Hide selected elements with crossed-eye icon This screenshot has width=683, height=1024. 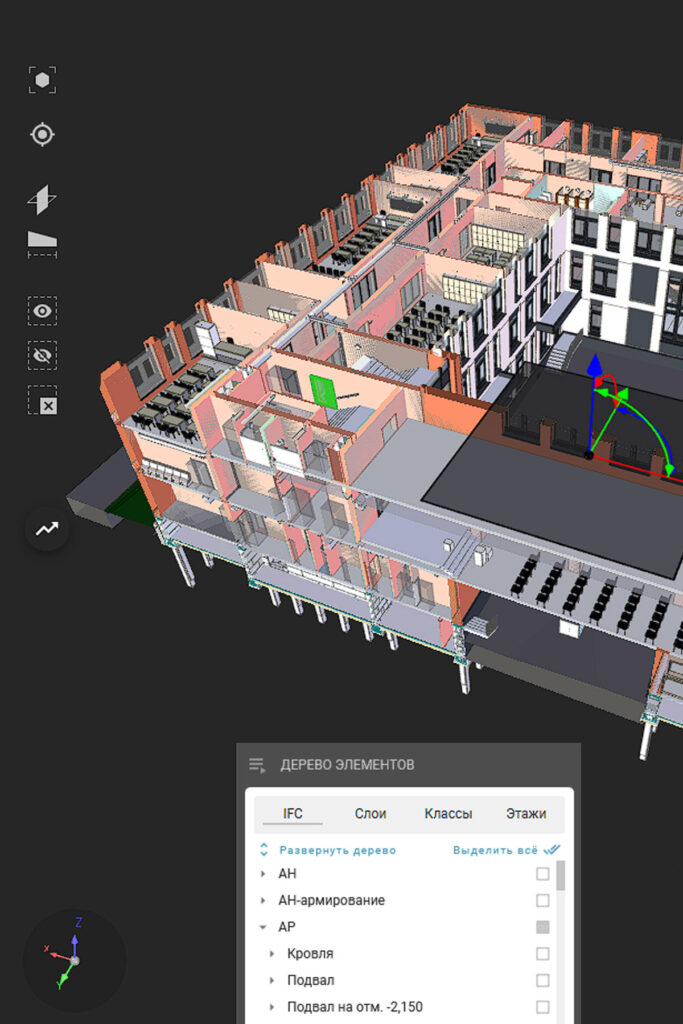(x=42, y=355)
